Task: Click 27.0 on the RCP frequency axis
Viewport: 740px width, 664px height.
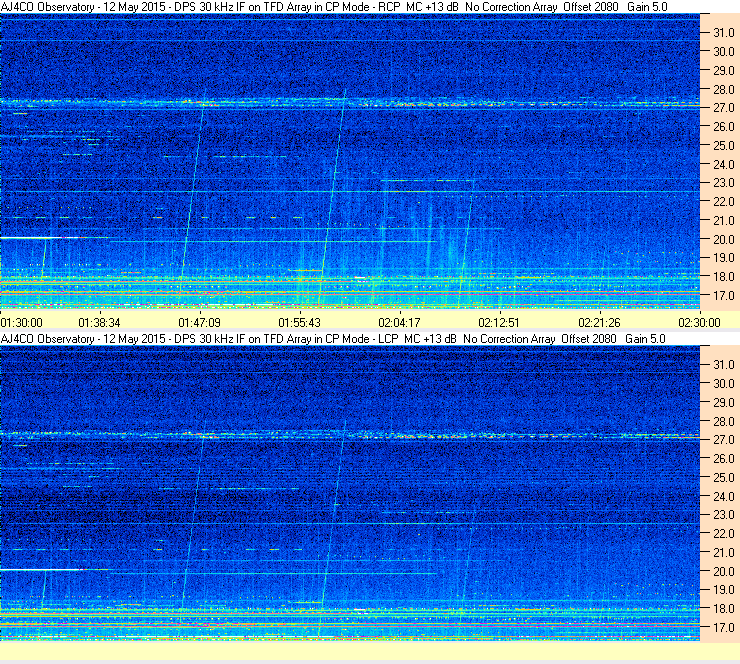Action: [723, 108]
